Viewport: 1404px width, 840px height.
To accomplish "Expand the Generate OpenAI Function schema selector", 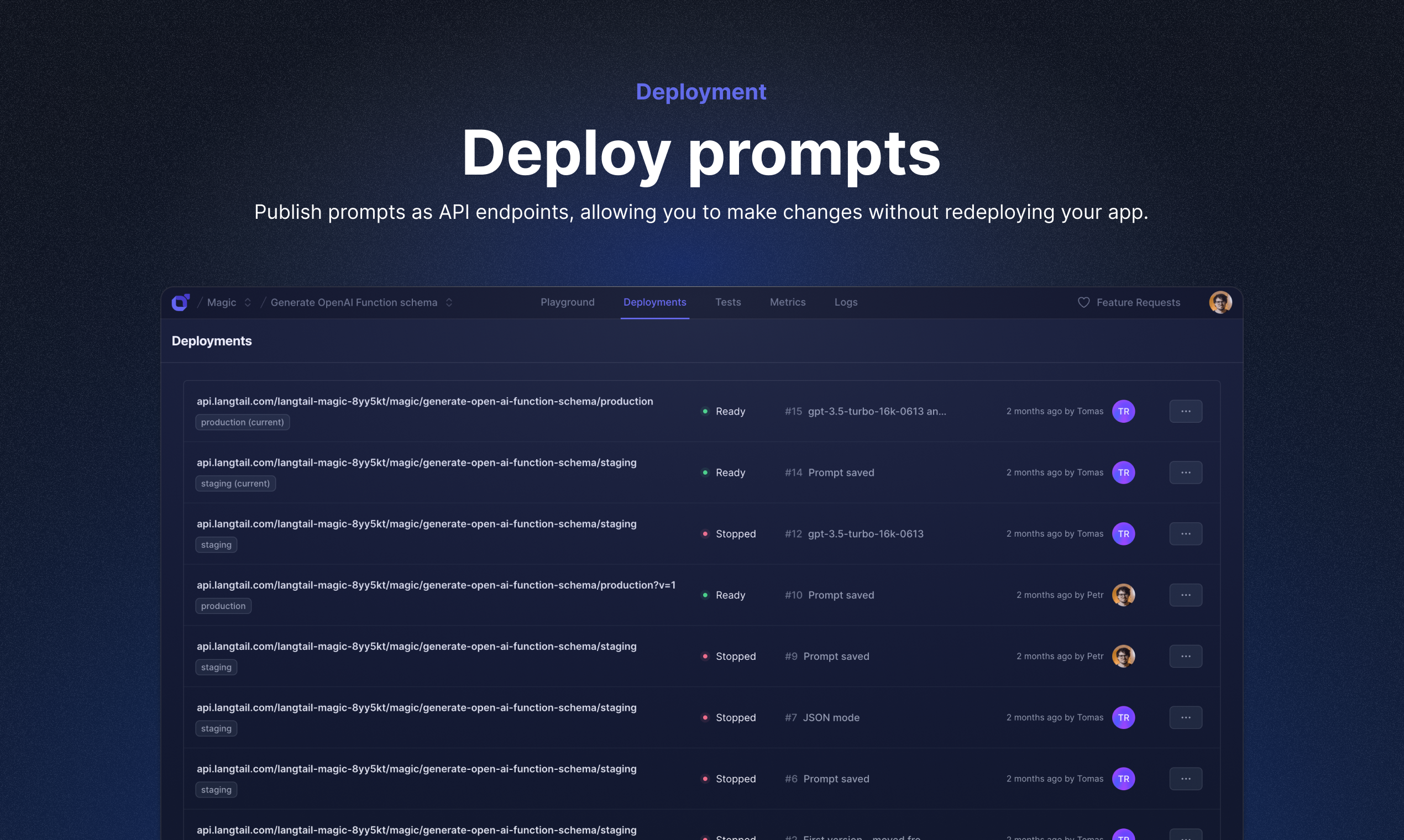I will click(449, 302).
